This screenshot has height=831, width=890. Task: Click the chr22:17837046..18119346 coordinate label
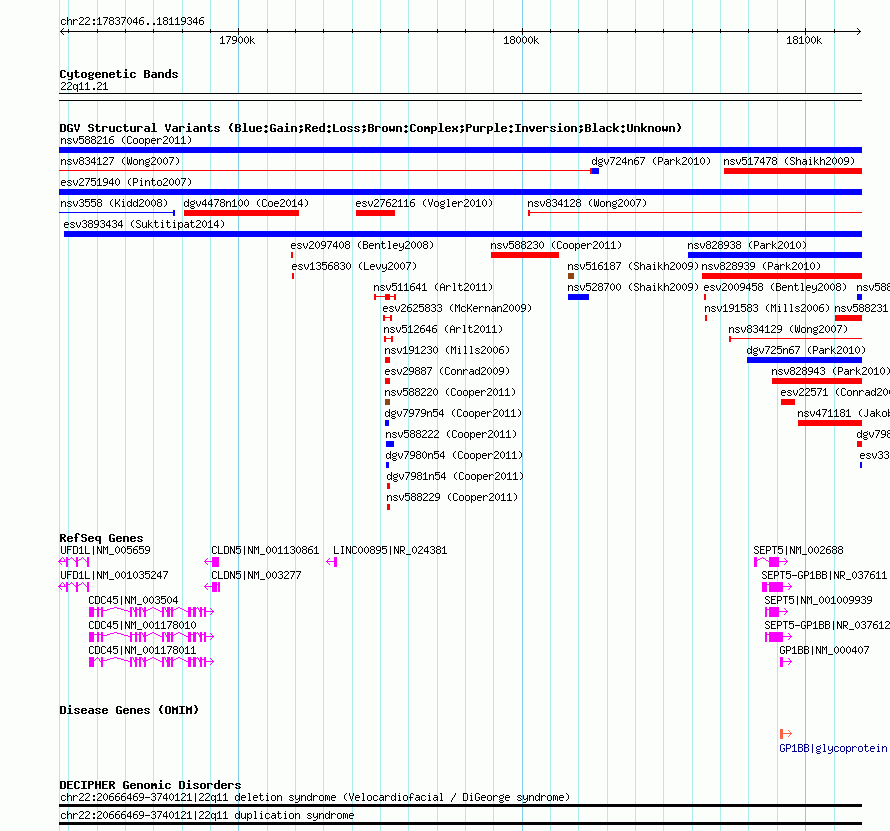tap(132, 21)
